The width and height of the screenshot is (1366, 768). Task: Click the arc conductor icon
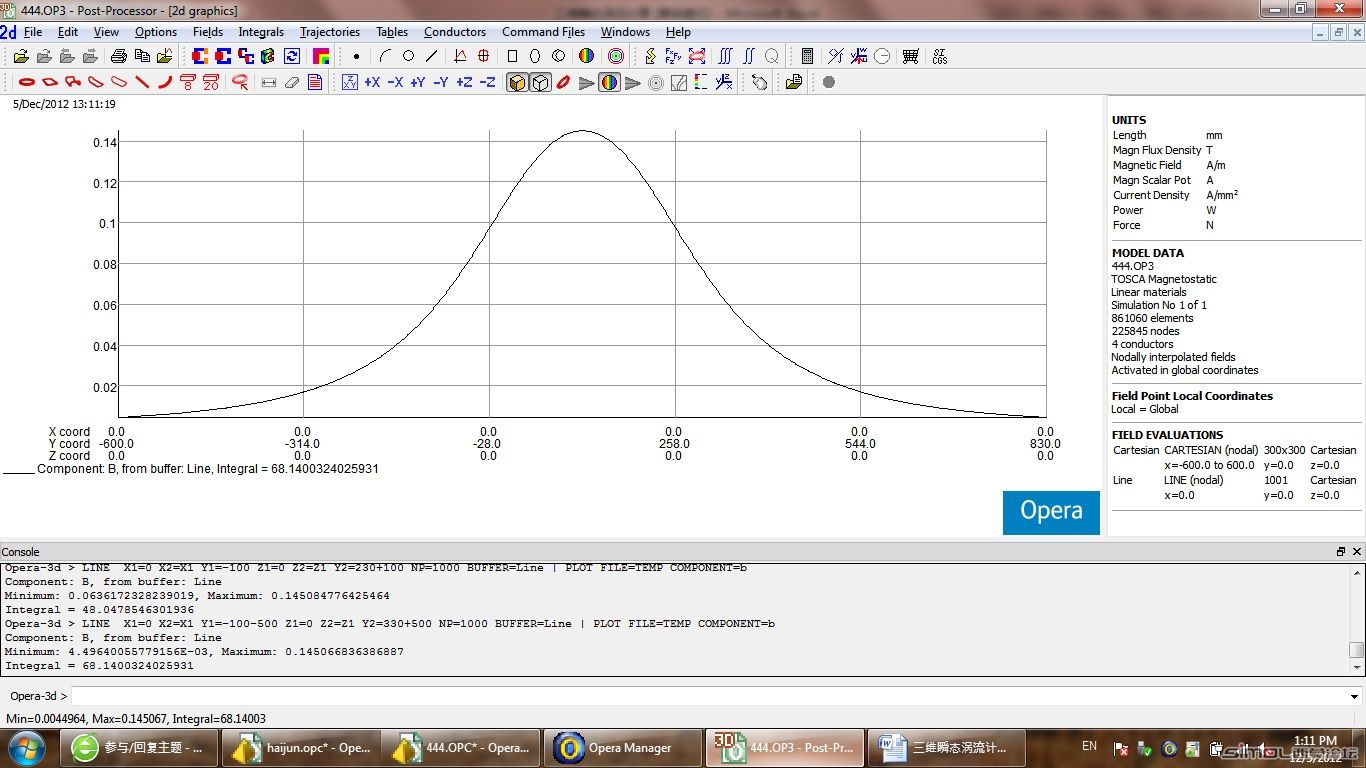165,82
